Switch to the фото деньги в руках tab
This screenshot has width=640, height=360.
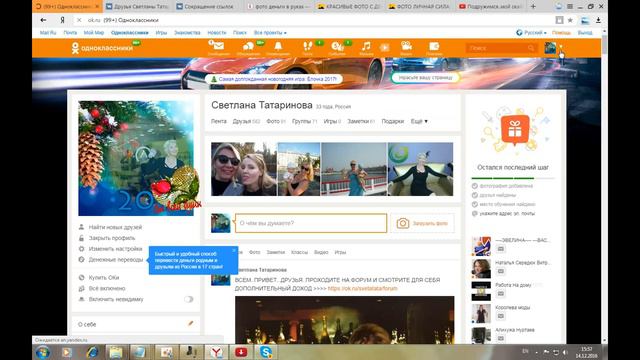279,7
